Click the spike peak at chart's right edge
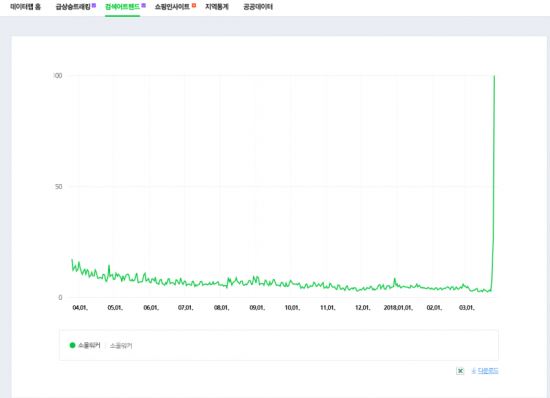Image resolution: width=550 pixels, height=398 pixels. click(495, 76)
